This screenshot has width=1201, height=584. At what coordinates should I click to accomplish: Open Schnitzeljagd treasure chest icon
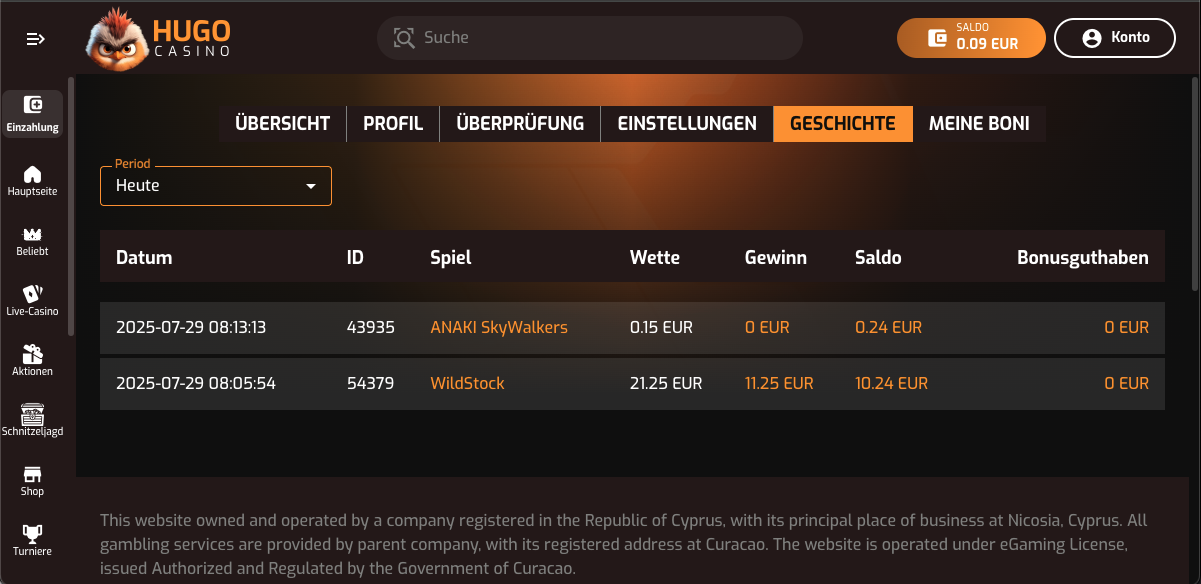pos(33,414)
